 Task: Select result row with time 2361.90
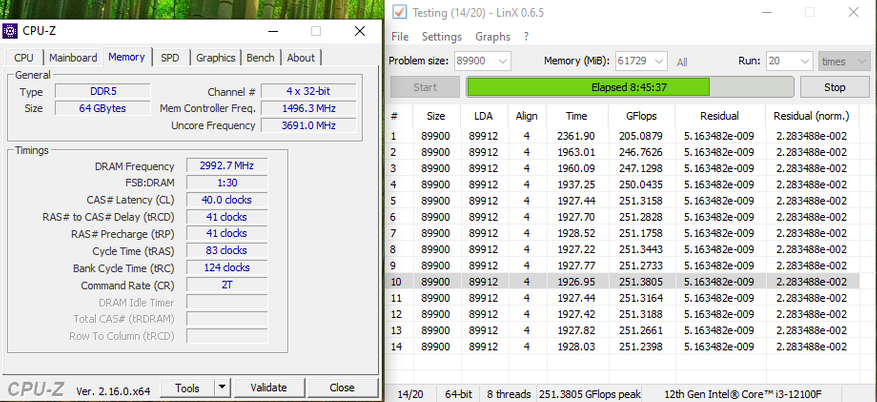pyautogui.click(x=623, y=136)
